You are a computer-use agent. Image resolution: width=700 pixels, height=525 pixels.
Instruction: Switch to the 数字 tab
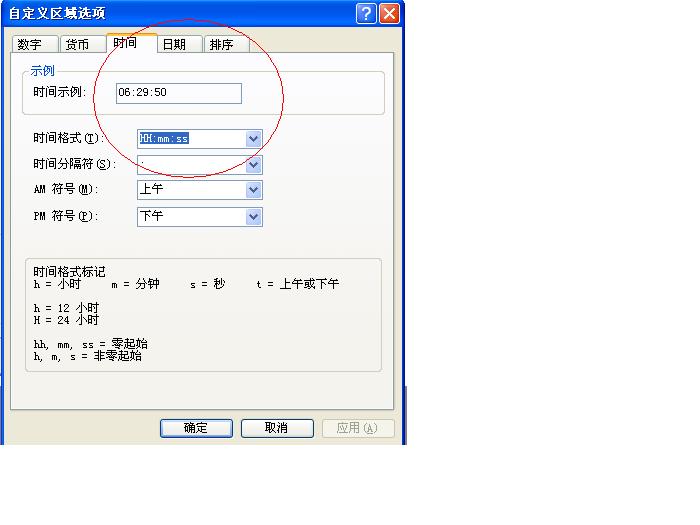(30, 45)
